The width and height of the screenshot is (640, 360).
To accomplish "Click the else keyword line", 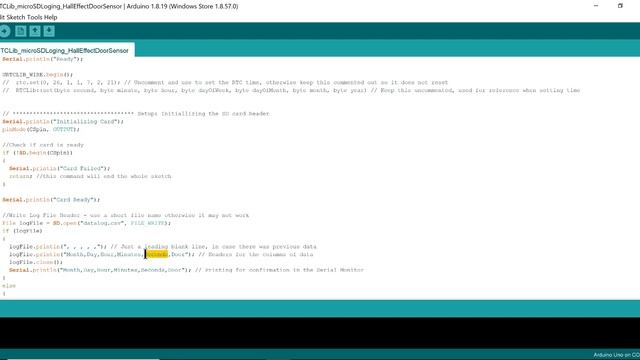I will (x=9, y=286).
